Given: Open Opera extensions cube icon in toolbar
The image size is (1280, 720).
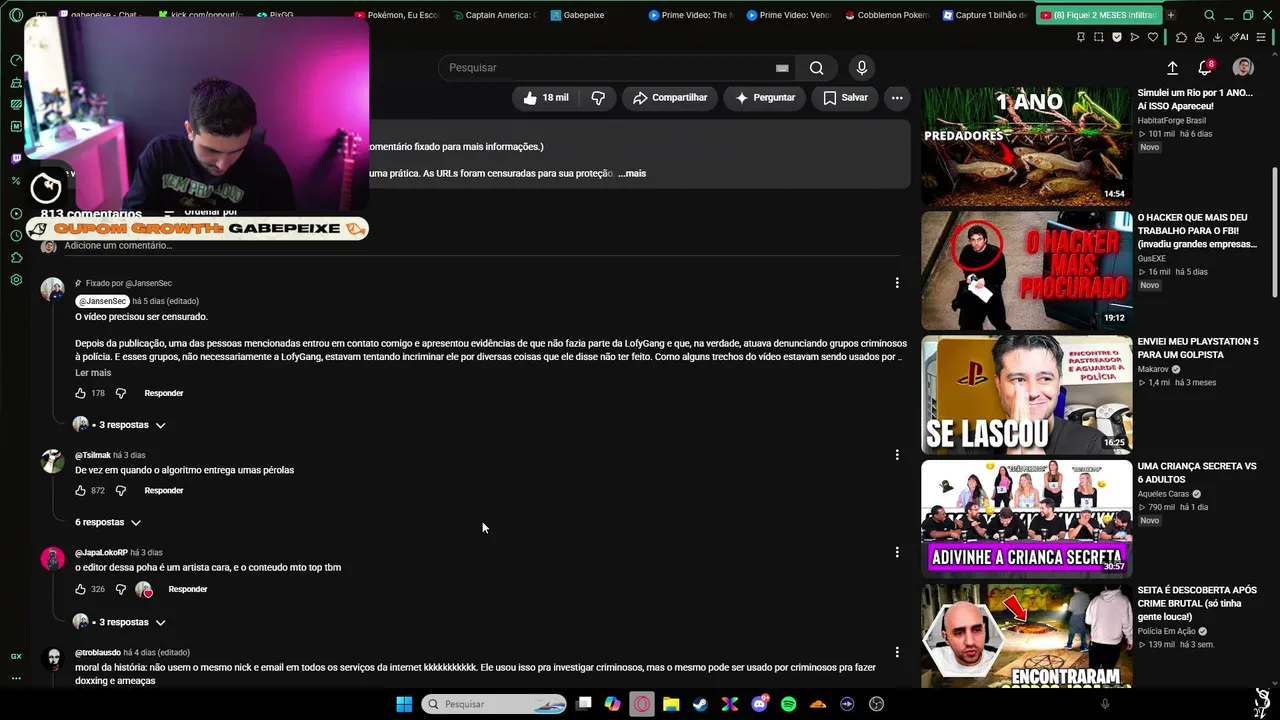Looking at the screenshot, I should click(1181, 37).
